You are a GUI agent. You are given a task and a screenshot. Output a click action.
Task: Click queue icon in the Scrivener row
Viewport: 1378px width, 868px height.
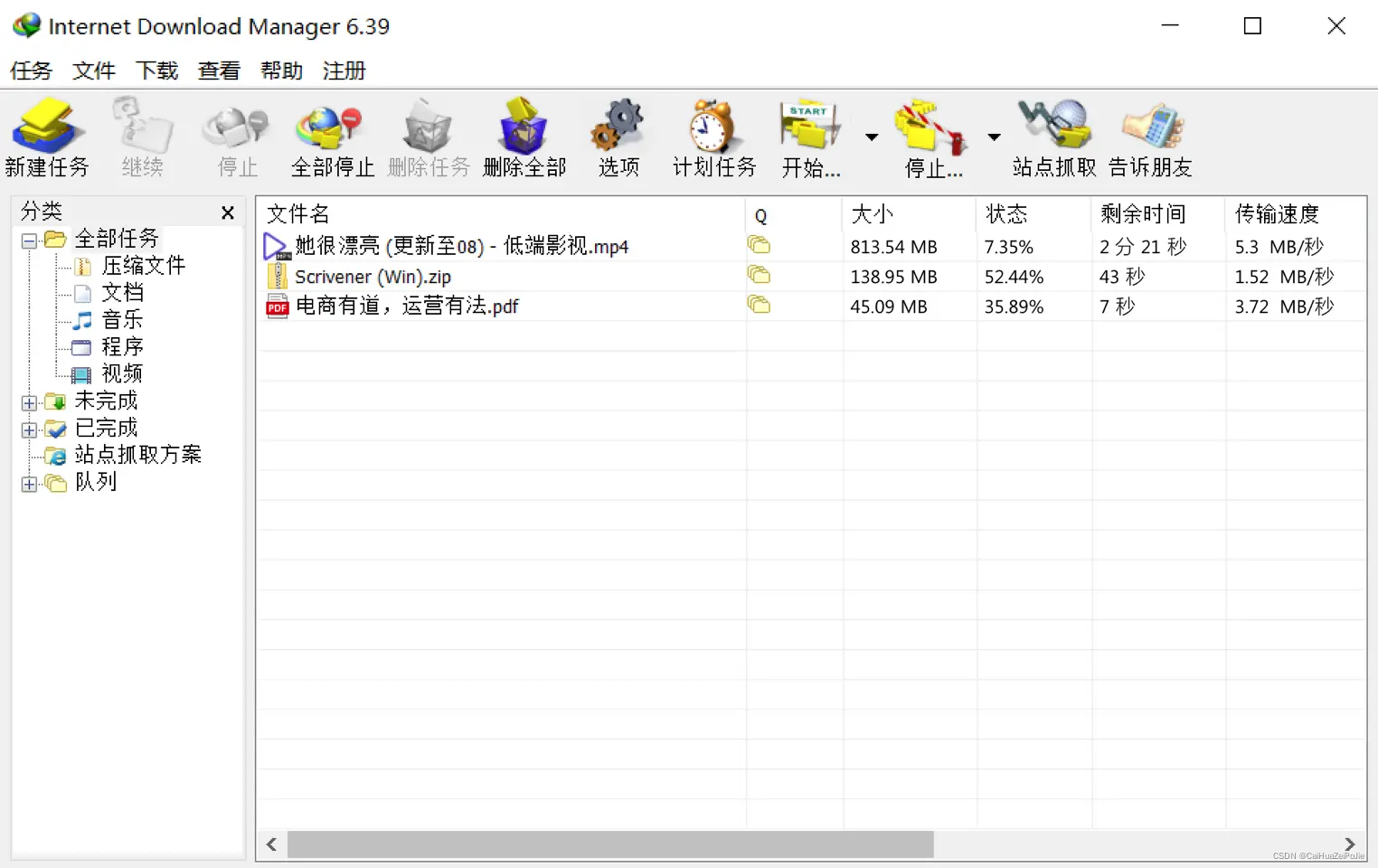tap(759, 274)
